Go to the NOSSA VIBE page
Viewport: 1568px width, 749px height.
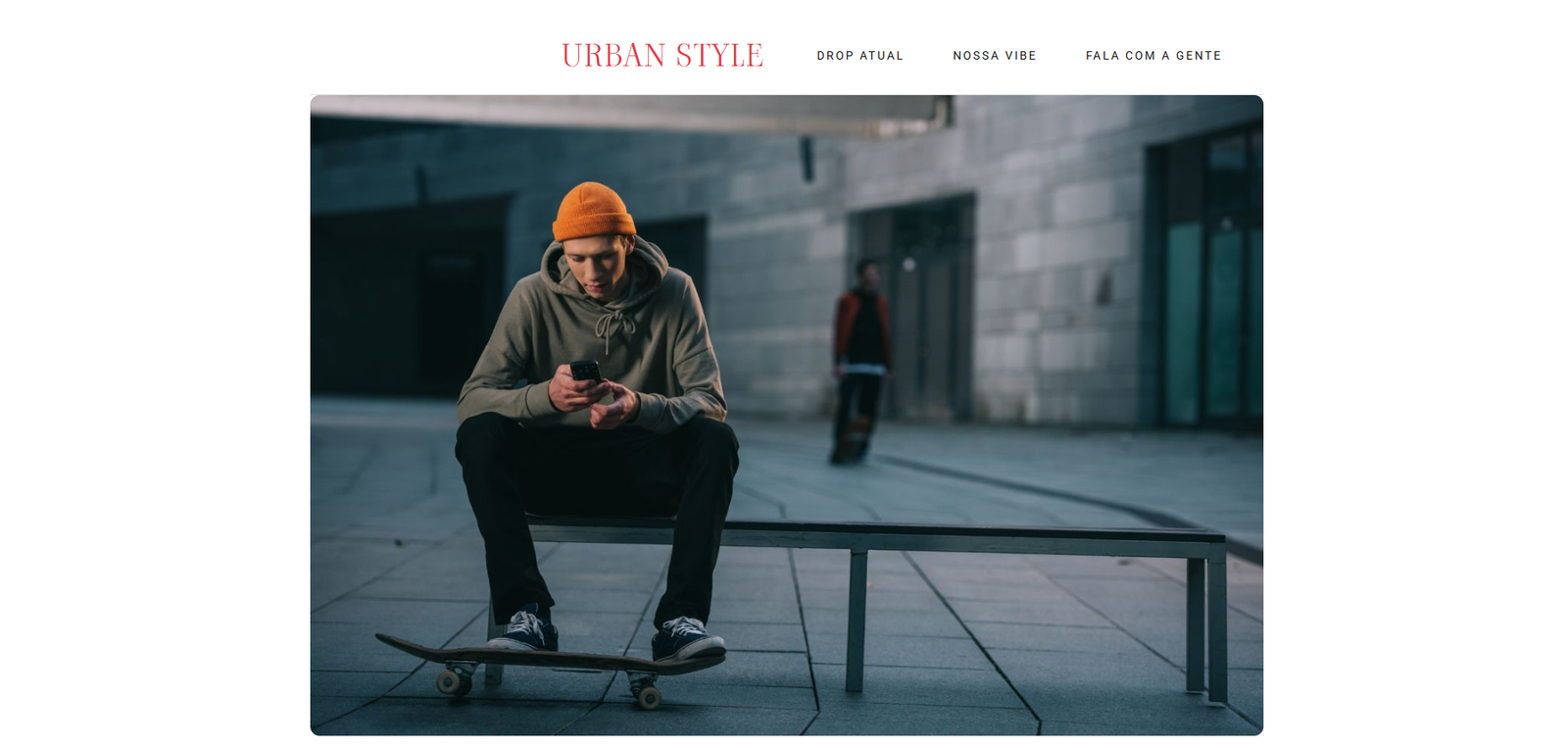coord(995,56)
